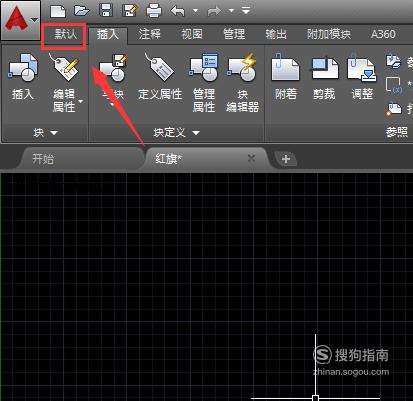Image resolution: width=413 pixels, height=401 pixels.
Task: Create a new drawing from quick access toolbar
Action: point(58,11)
